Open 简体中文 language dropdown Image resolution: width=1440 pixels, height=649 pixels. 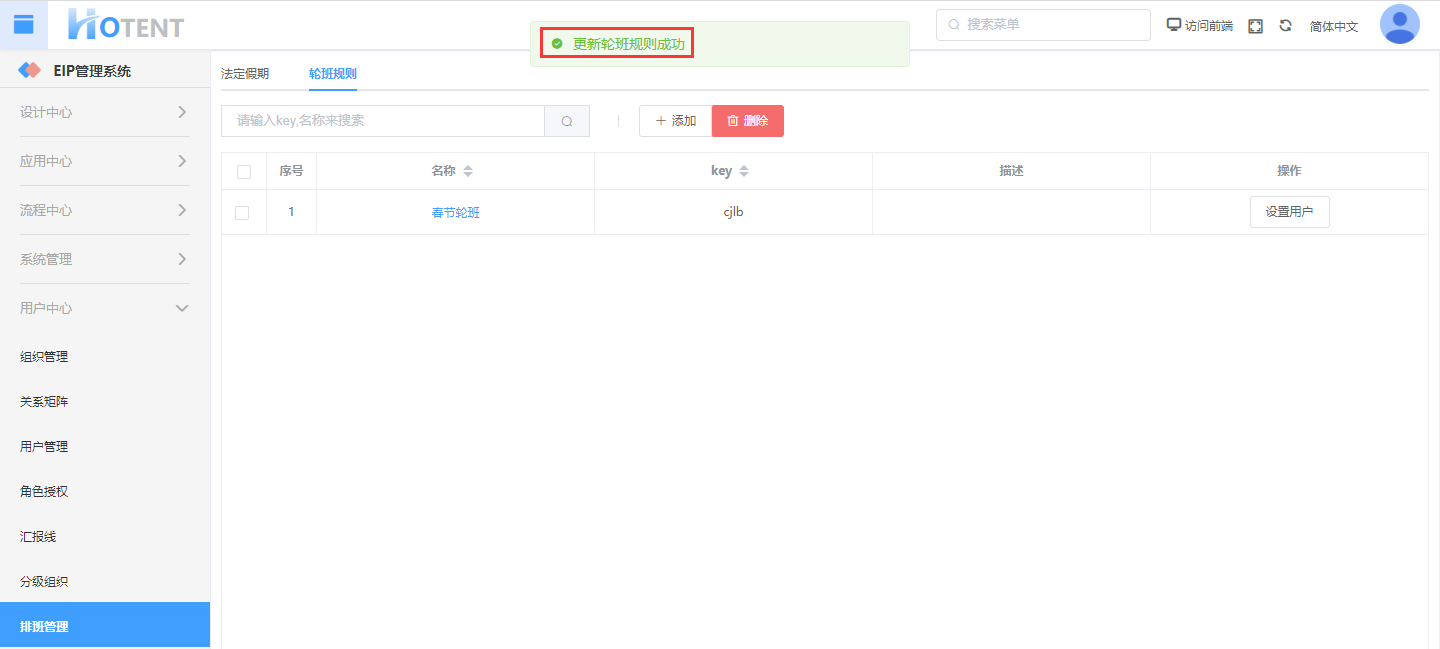click(1334, 27)
